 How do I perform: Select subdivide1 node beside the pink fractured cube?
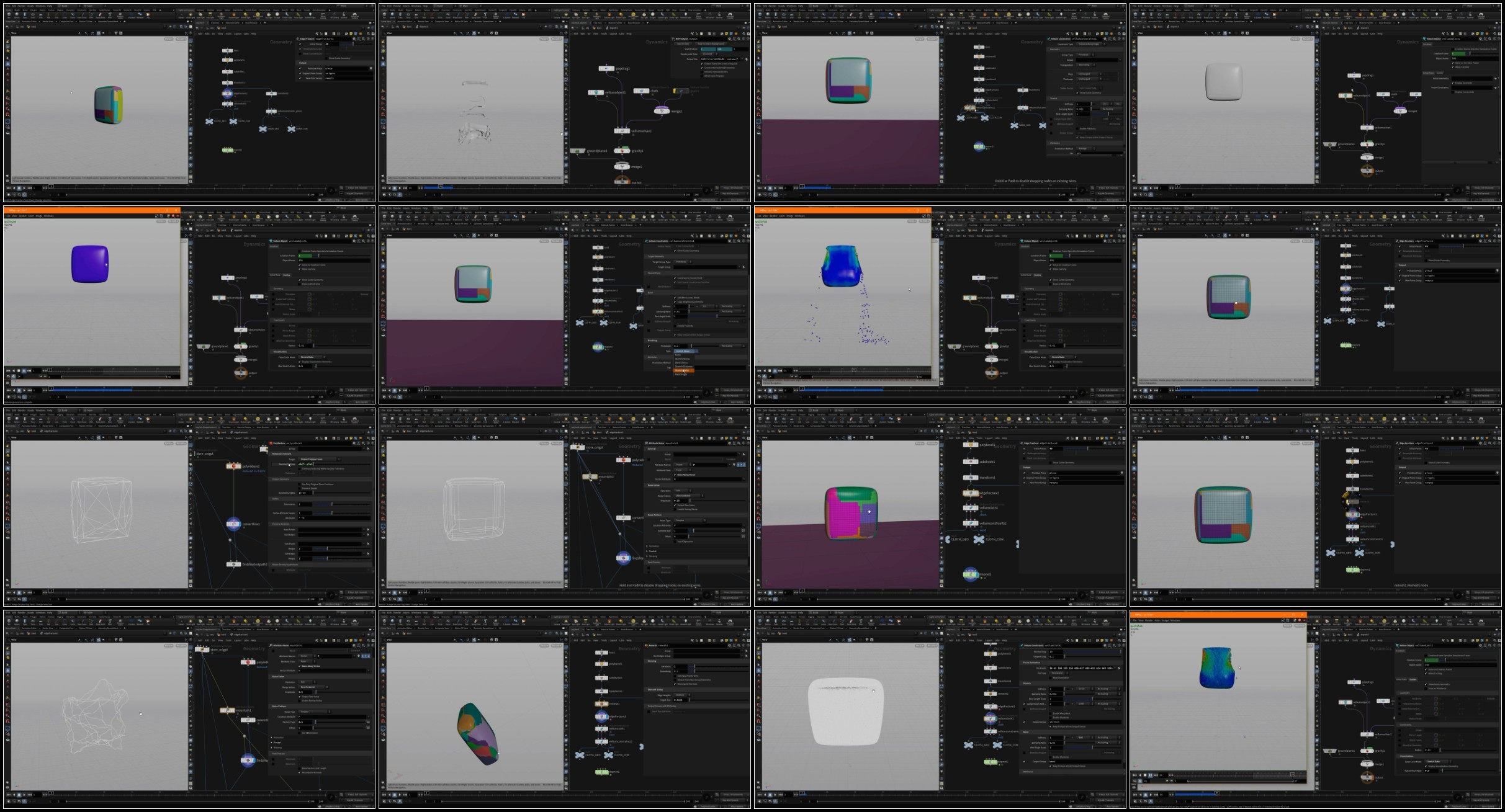tap(971, 462)
